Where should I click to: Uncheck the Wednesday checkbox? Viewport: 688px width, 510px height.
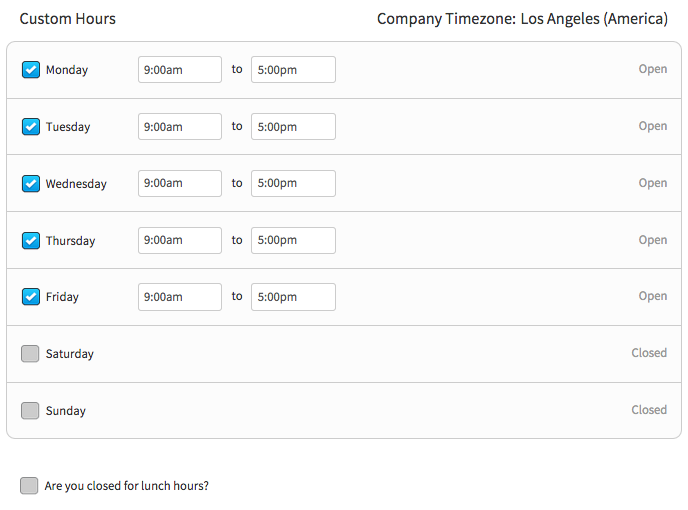click(31, 183)
